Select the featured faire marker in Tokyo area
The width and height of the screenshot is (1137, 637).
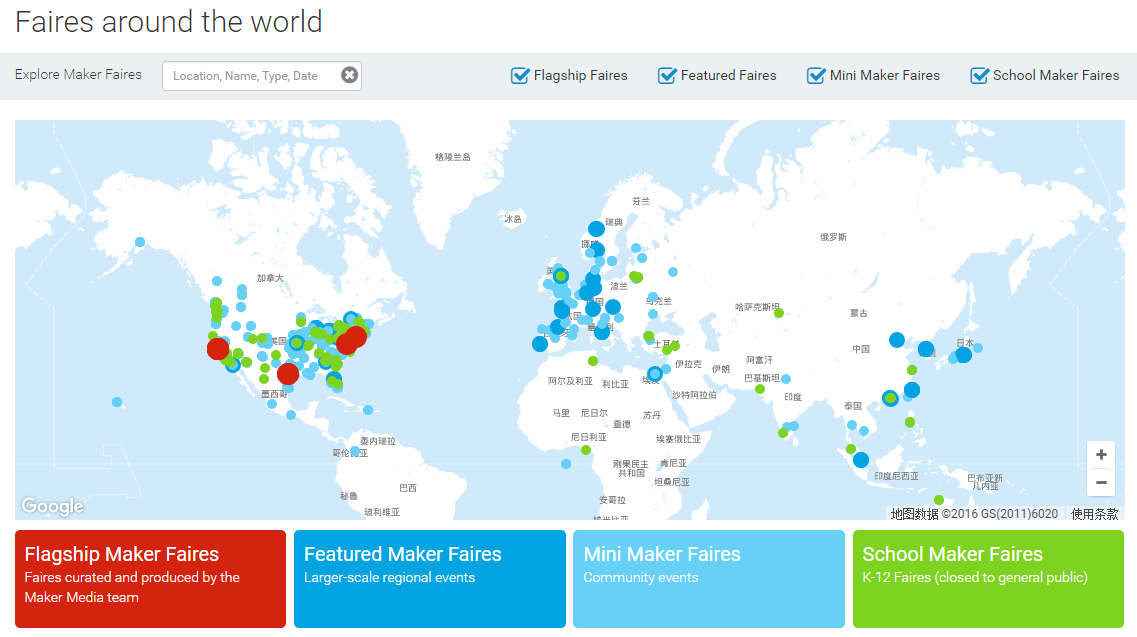click(963, 355)
